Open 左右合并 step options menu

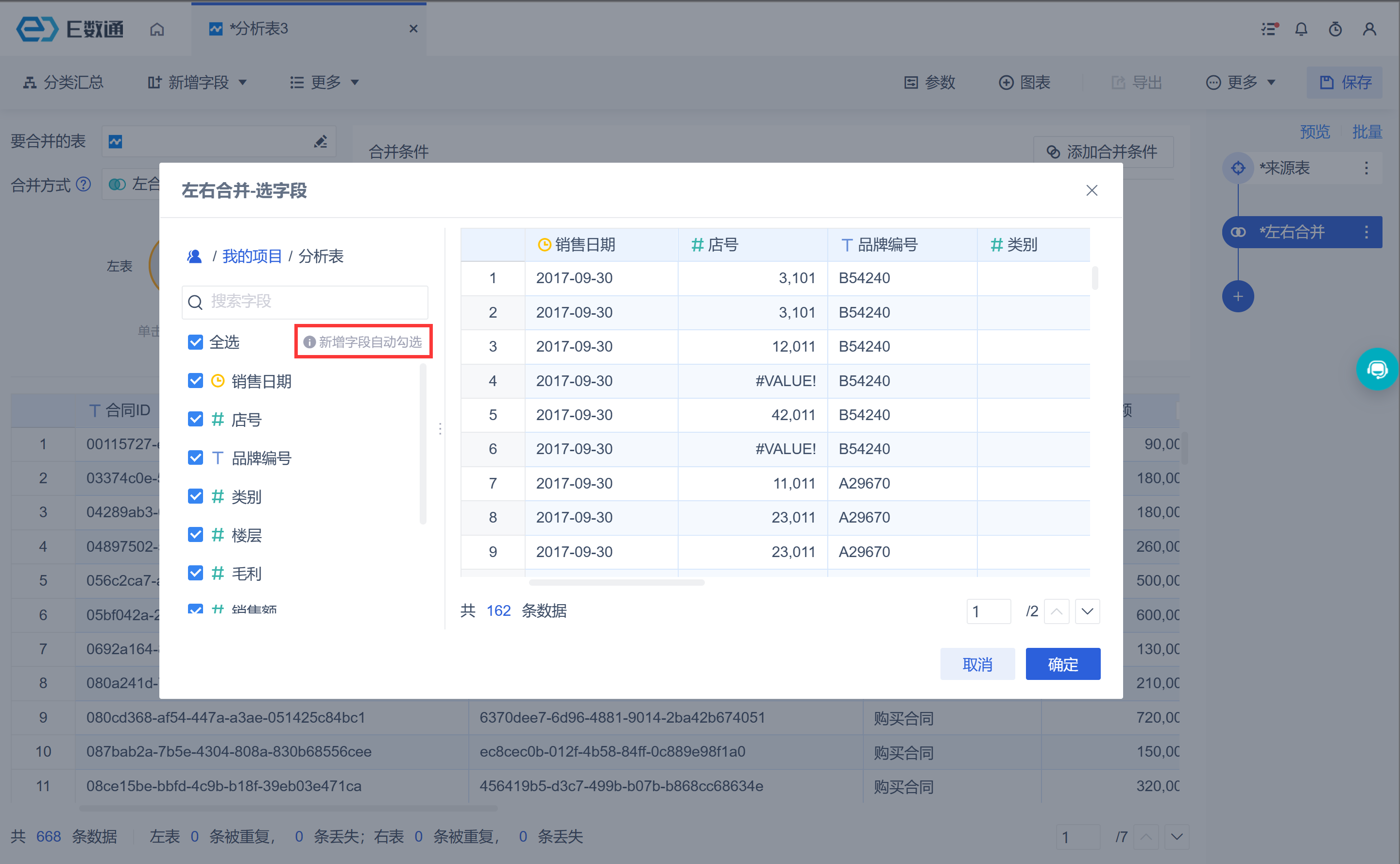(1366, 232)
